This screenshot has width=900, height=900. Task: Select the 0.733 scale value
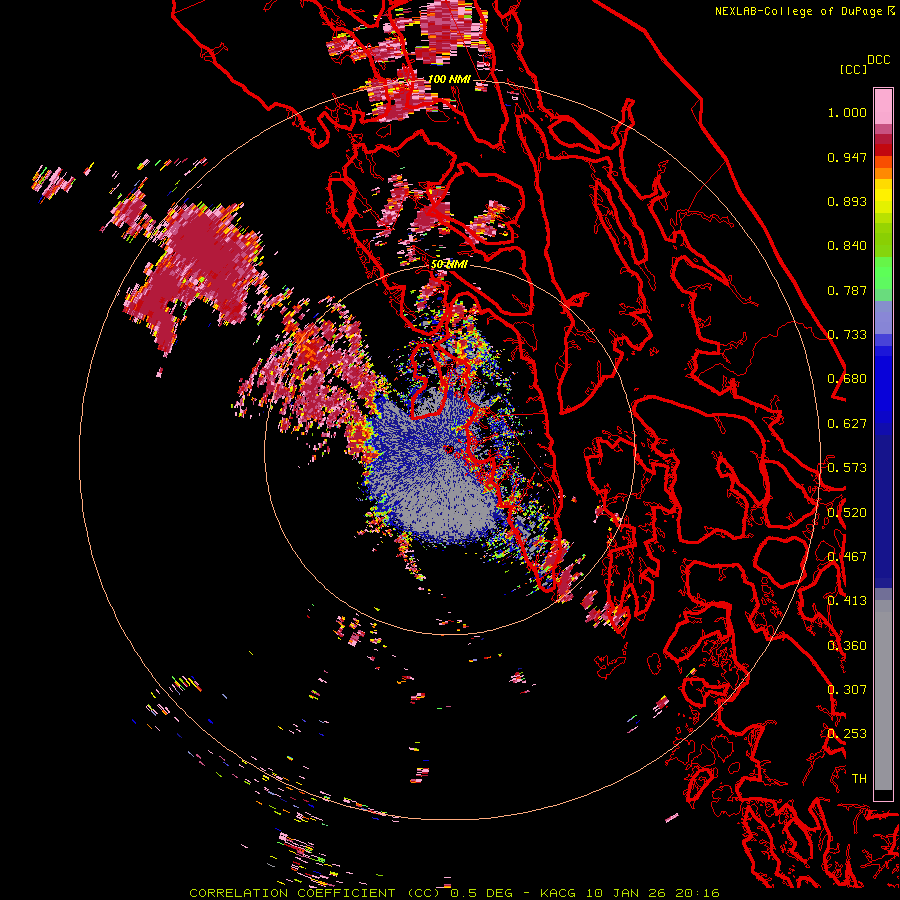pyautogui.click(x=847, y=335)
